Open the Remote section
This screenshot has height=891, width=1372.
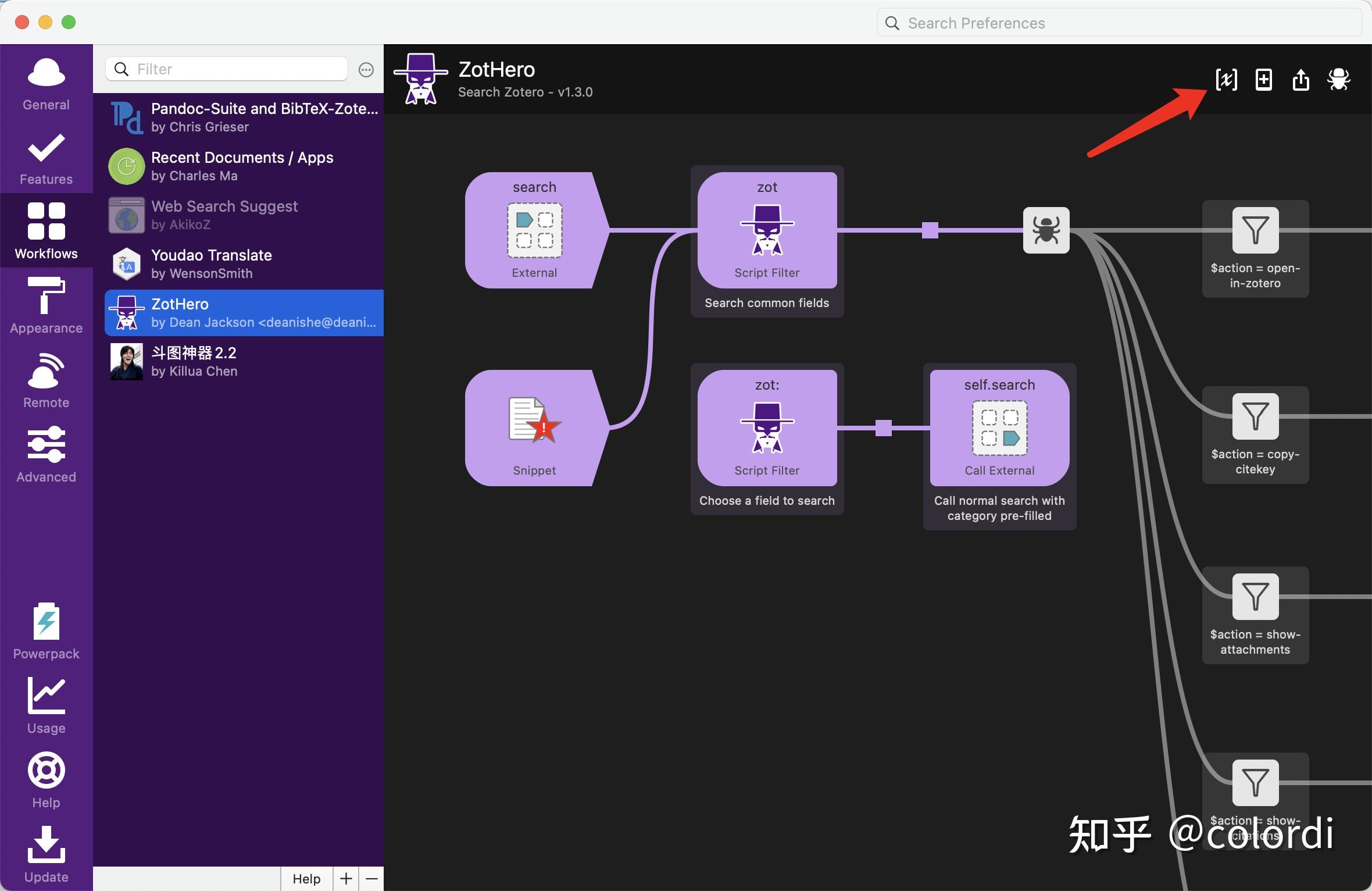click(46, 380)
